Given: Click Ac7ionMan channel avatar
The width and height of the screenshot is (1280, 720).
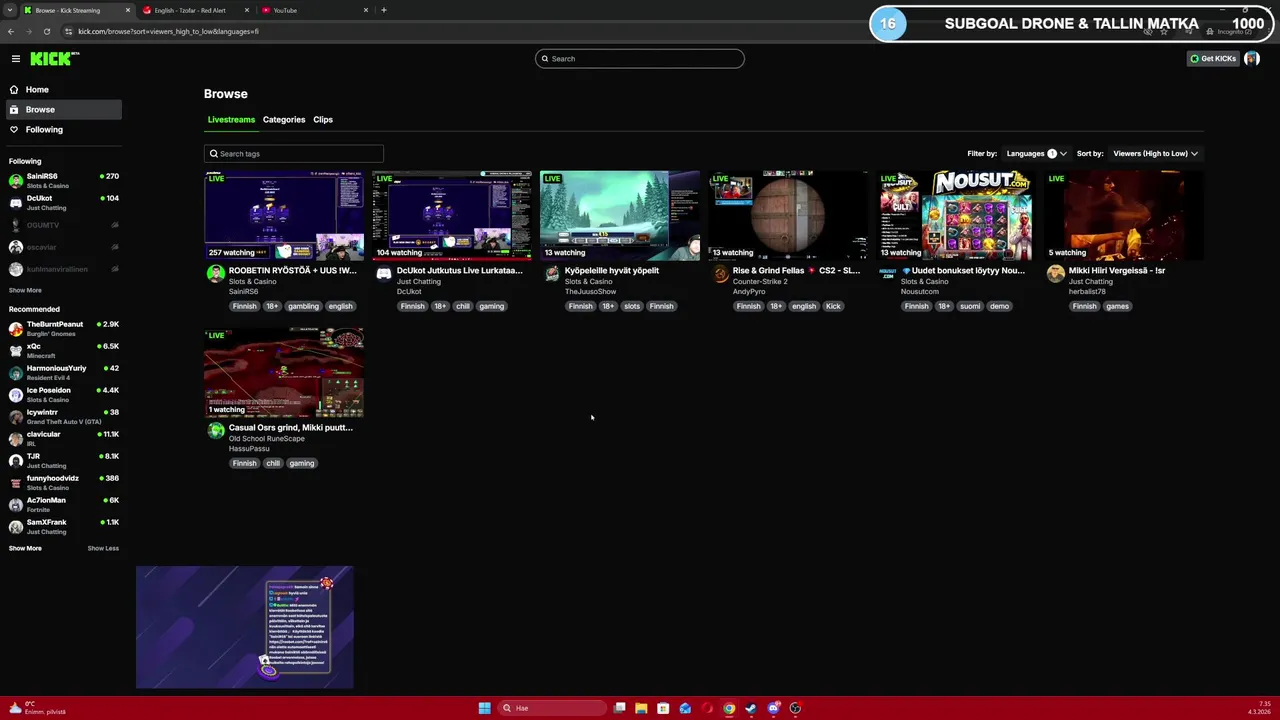Looking at the screenshot, I should (x=16, y=505).
